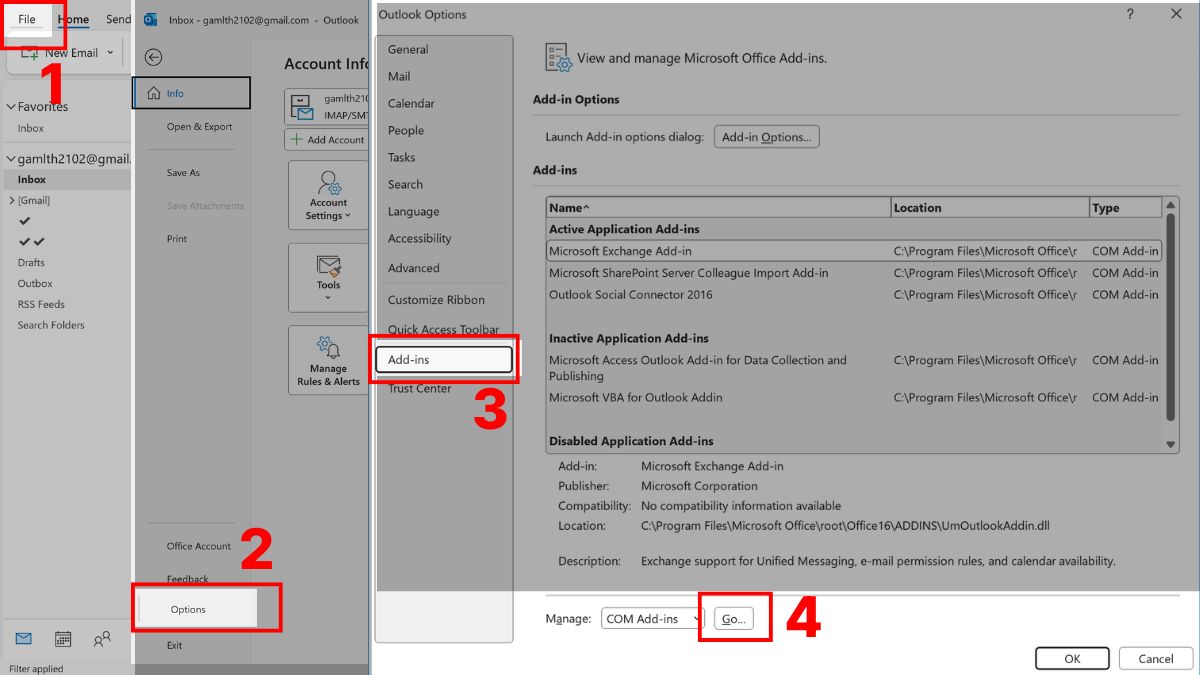Click the Add-in Options button
Image resolution: width=1200 pixels, height=675 pixels.
(x=767, y=137)
